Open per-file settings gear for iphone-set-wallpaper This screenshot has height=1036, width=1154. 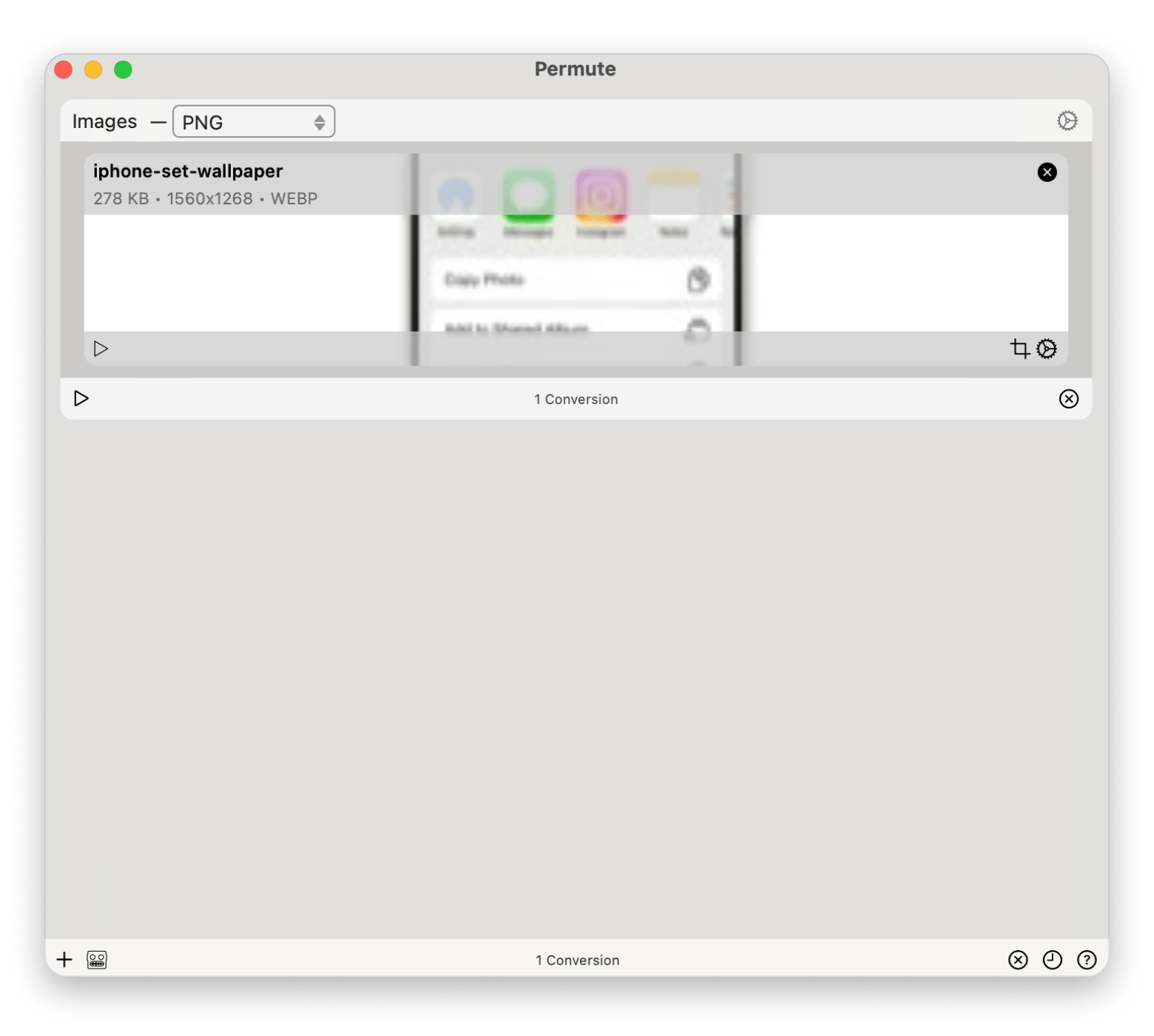(1047, 349)
